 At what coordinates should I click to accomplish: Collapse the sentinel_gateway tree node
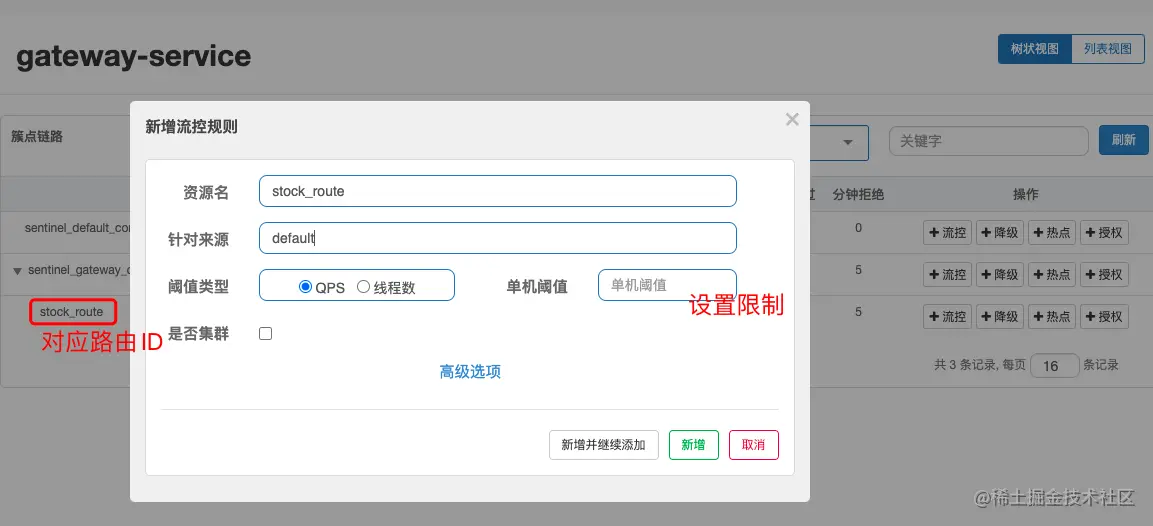[18, 271]
